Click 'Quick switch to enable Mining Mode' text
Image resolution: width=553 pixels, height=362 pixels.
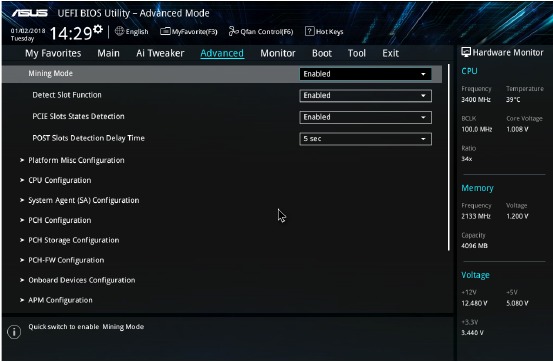[86, 327]
